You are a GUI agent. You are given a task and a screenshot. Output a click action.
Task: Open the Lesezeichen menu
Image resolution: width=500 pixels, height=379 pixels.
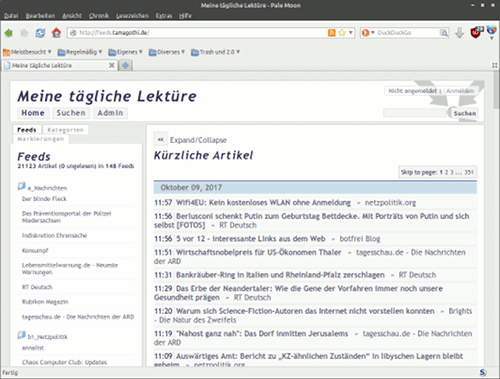click(132, 16)
